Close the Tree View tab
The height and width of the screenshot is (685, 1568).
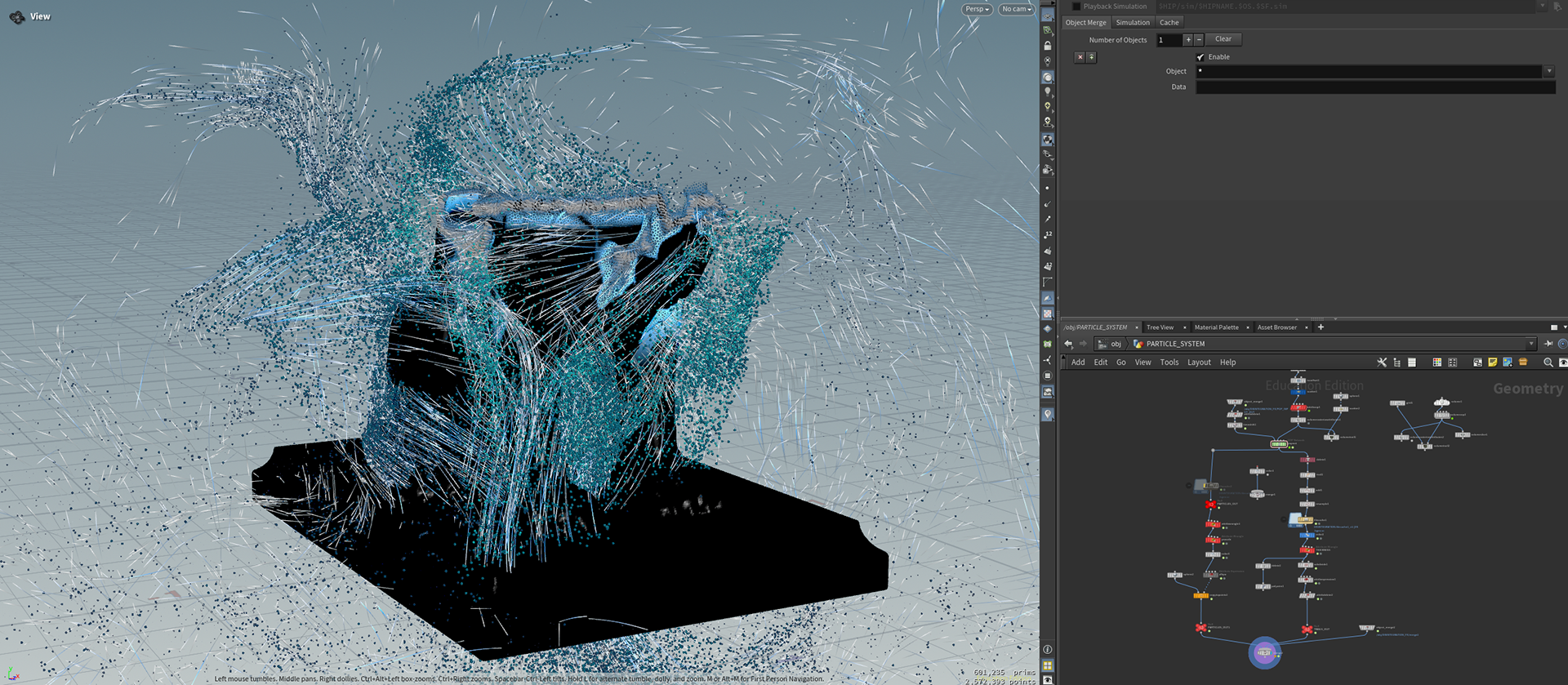[x=1185, y=327]
